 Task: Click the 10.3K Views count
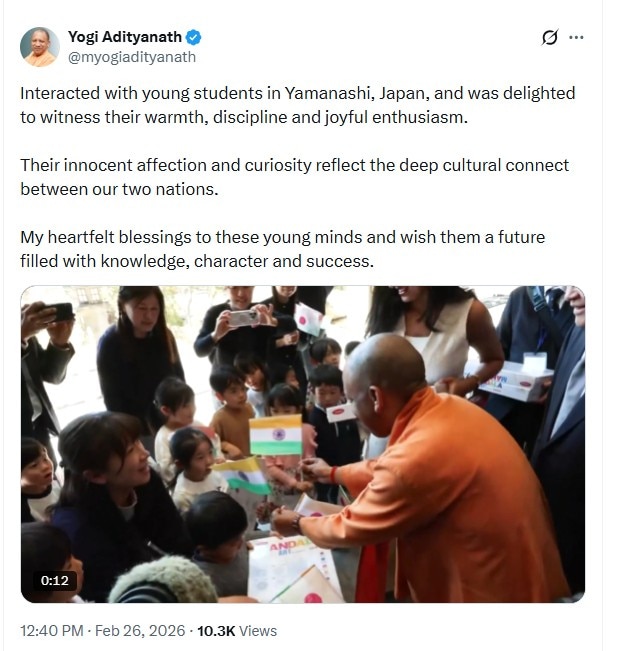point(237,631)
